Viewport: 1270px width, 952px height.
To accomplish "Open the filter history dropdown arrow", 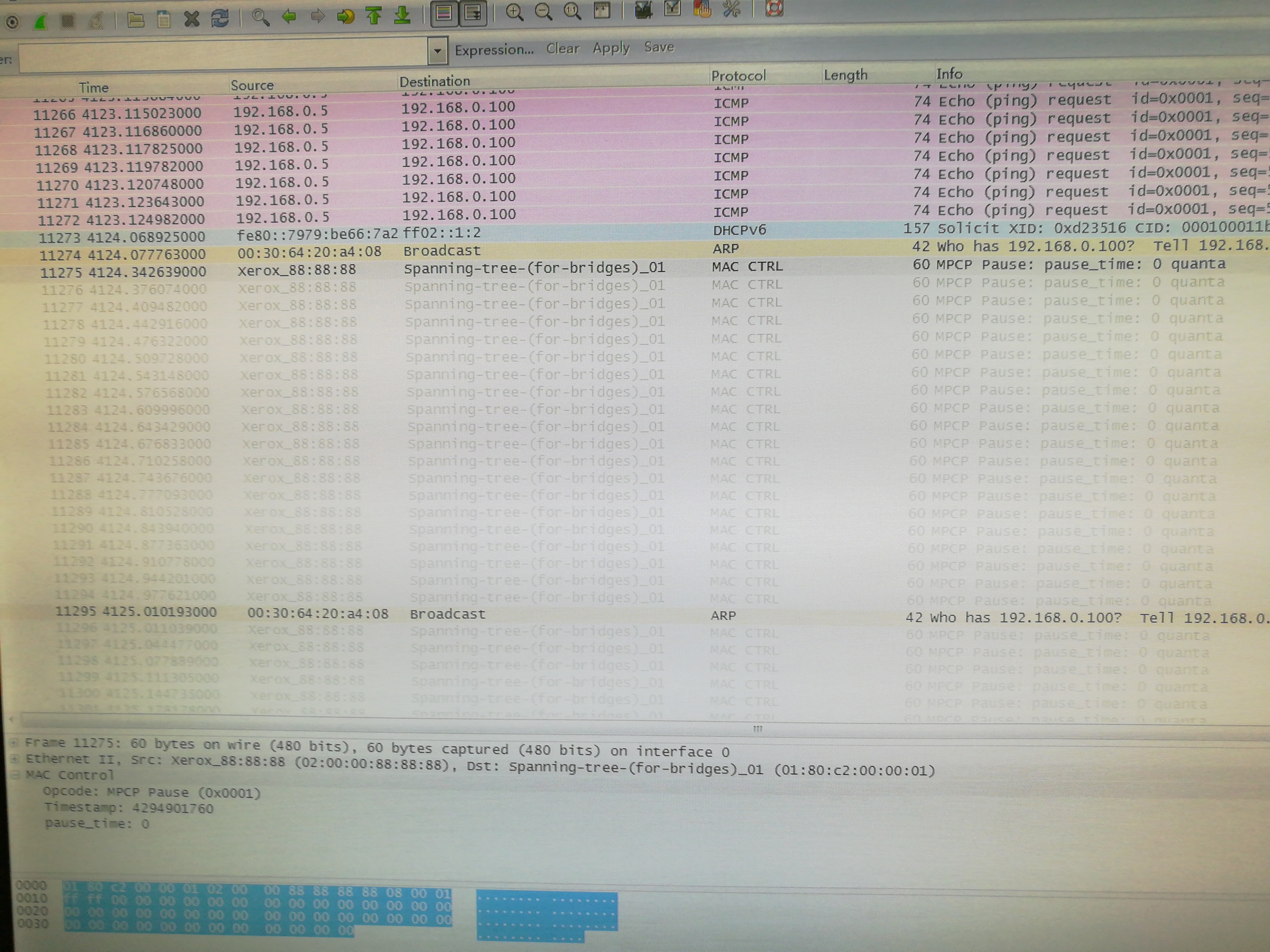I will click(x=437, y=52).
